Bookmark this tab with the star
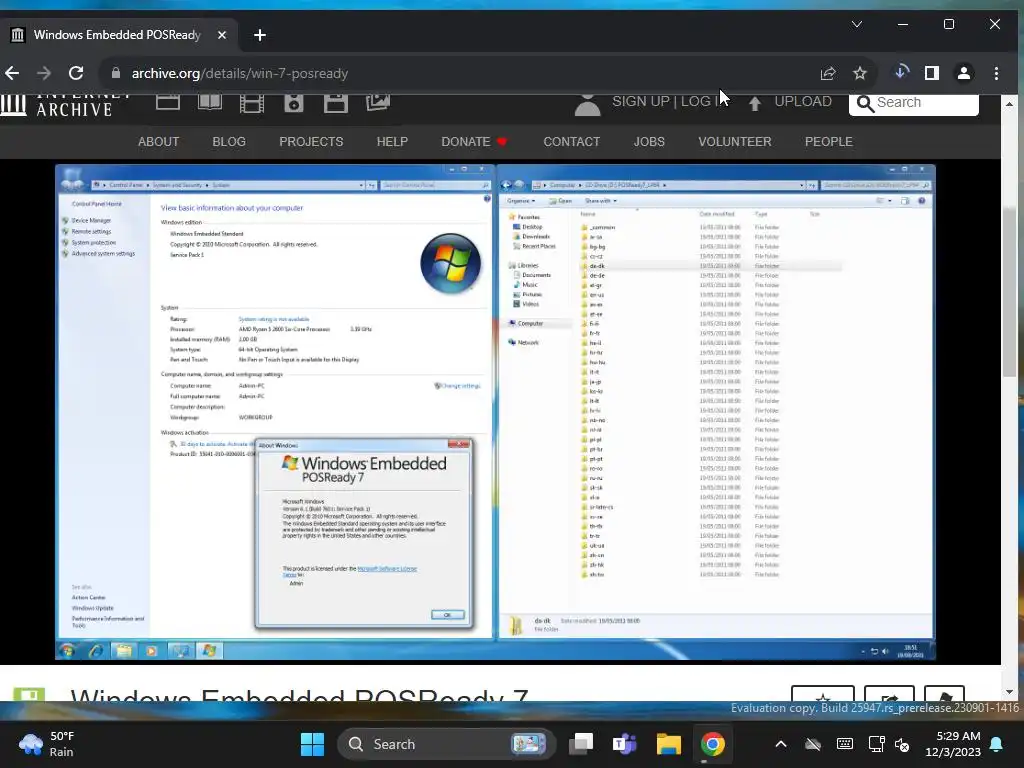This screenshot has width=1024, height=768. pyautogui.click(x=860, y=73)
